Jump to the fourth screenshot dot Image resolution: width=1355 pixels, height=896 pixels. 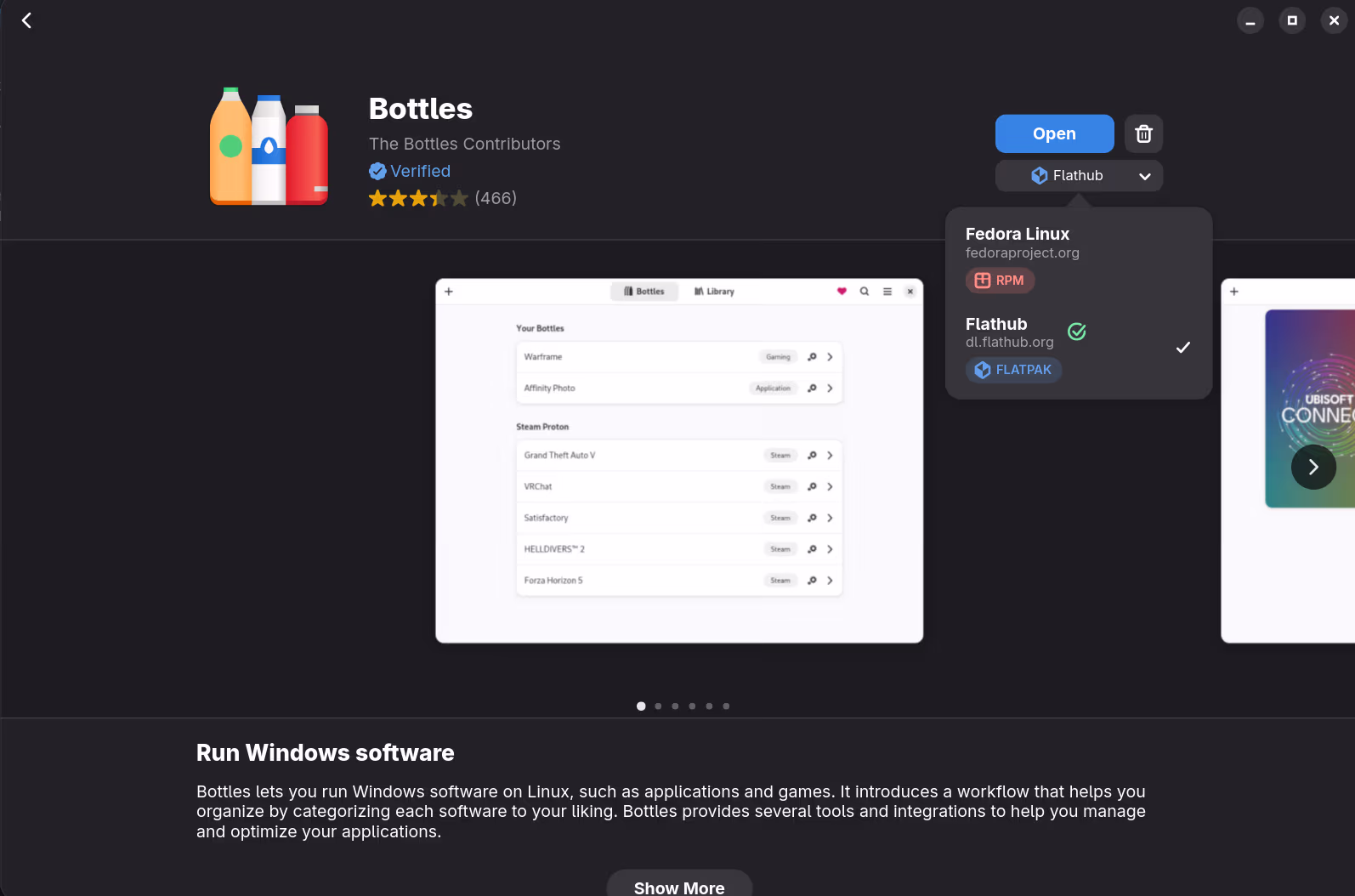[692, 706]
